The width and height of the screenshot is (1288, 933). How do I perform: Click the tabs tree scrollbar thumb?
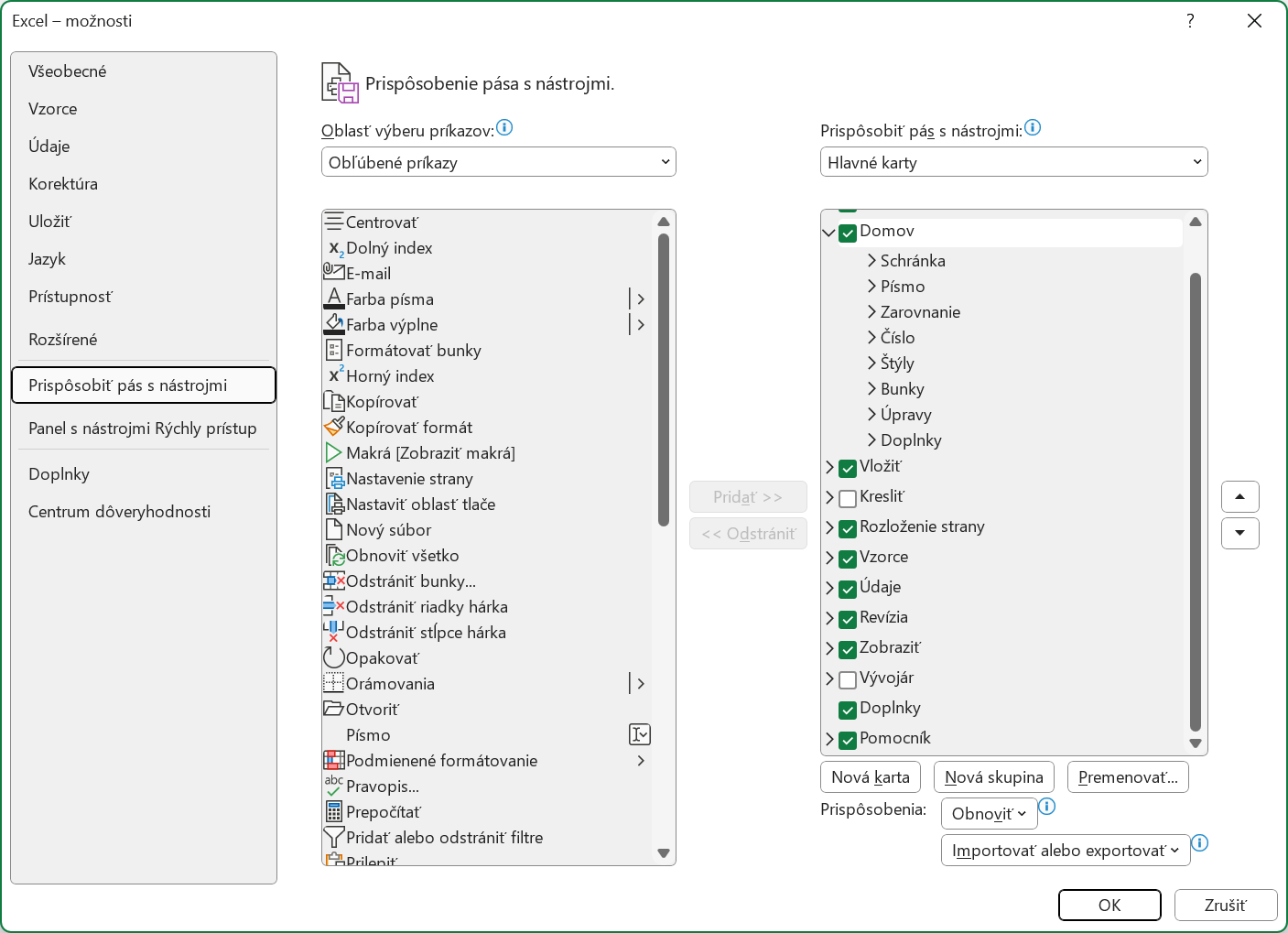pos(1196,503)
